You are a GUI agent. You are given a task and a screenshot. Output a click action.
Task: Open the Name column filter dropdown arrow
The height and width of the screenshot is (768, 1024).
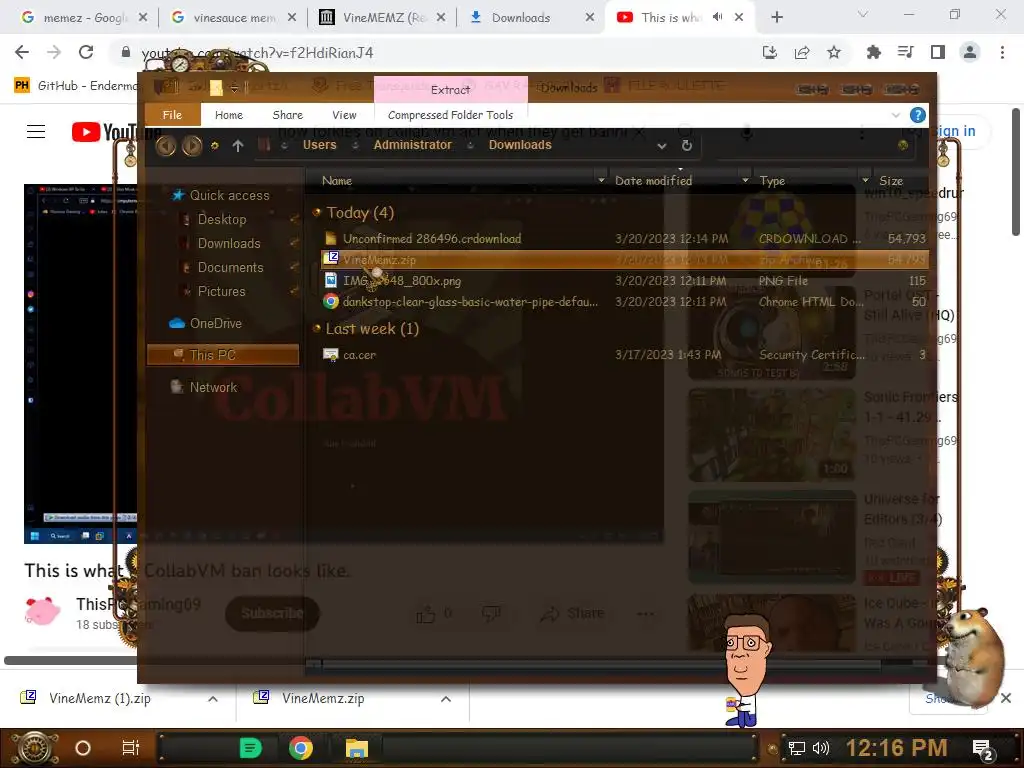(x=601, y=180)
